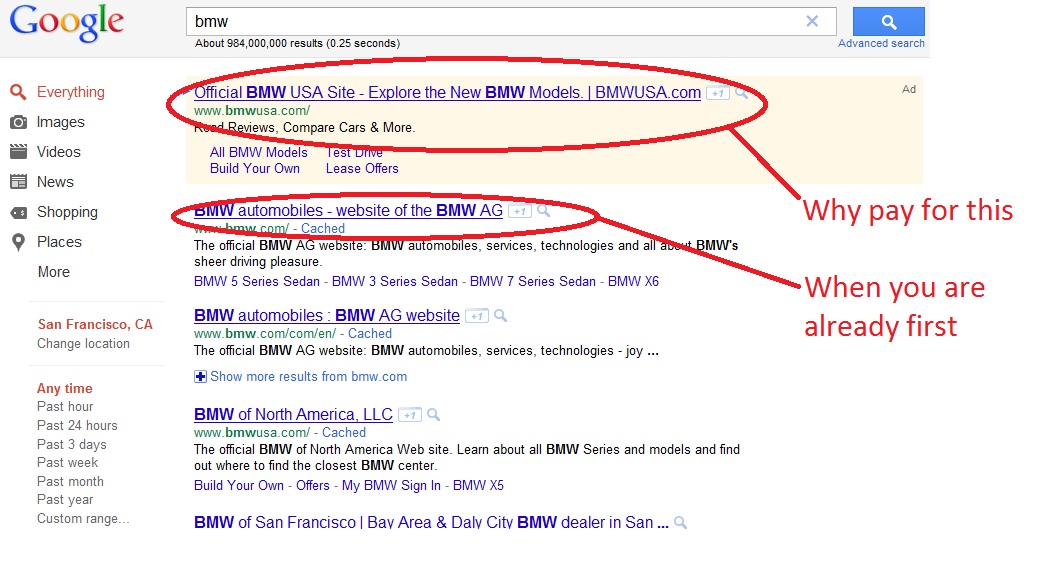Open BMW 7 Series Sedan link
1040x566 pixels.
click(533, 281)
